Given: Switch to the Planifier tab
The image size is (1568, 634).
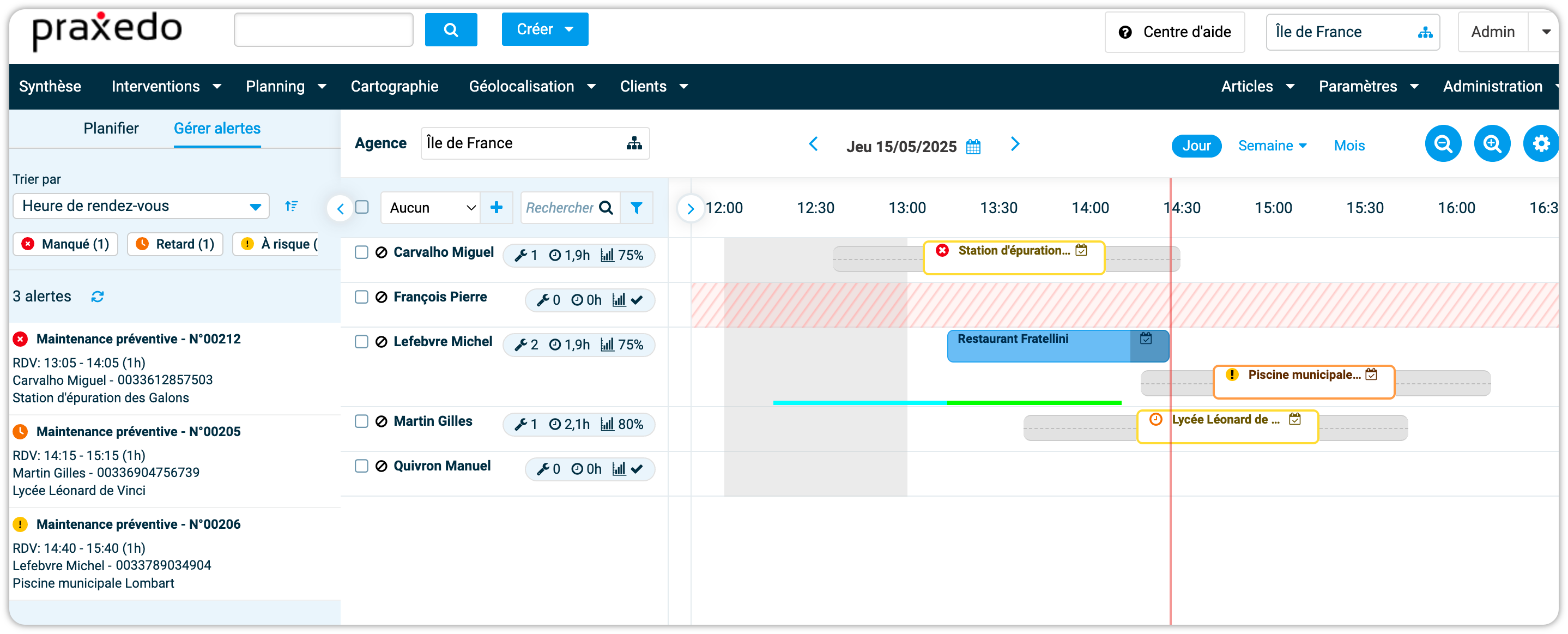Looking at the screenshot, I should 111,129.
